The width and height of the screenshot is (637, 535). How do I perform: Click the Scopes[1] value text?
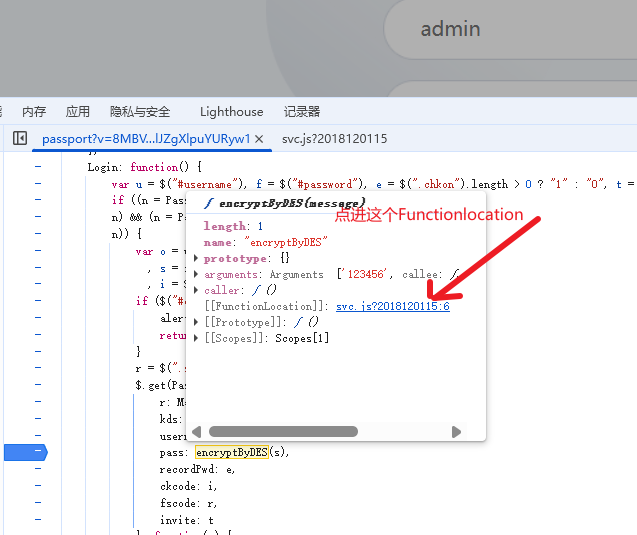(x=302, y=338)
